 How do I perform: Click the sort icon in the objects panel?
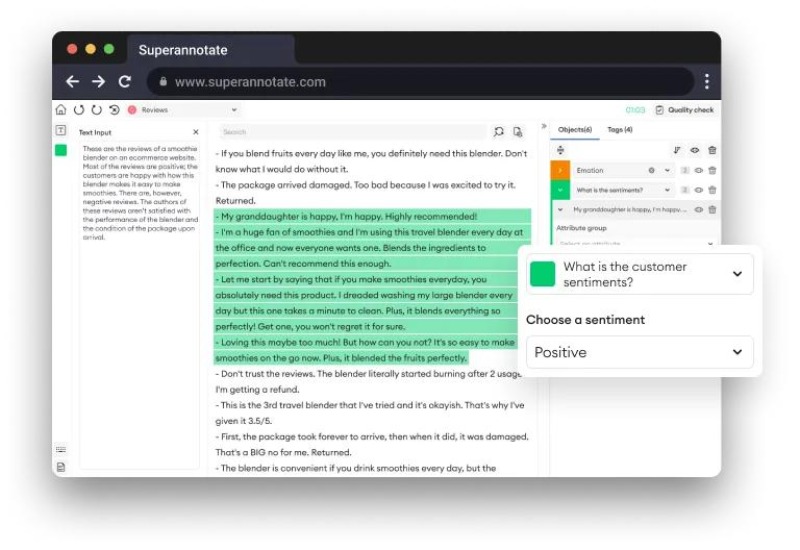pyautogui.click(x=677, y=150)
